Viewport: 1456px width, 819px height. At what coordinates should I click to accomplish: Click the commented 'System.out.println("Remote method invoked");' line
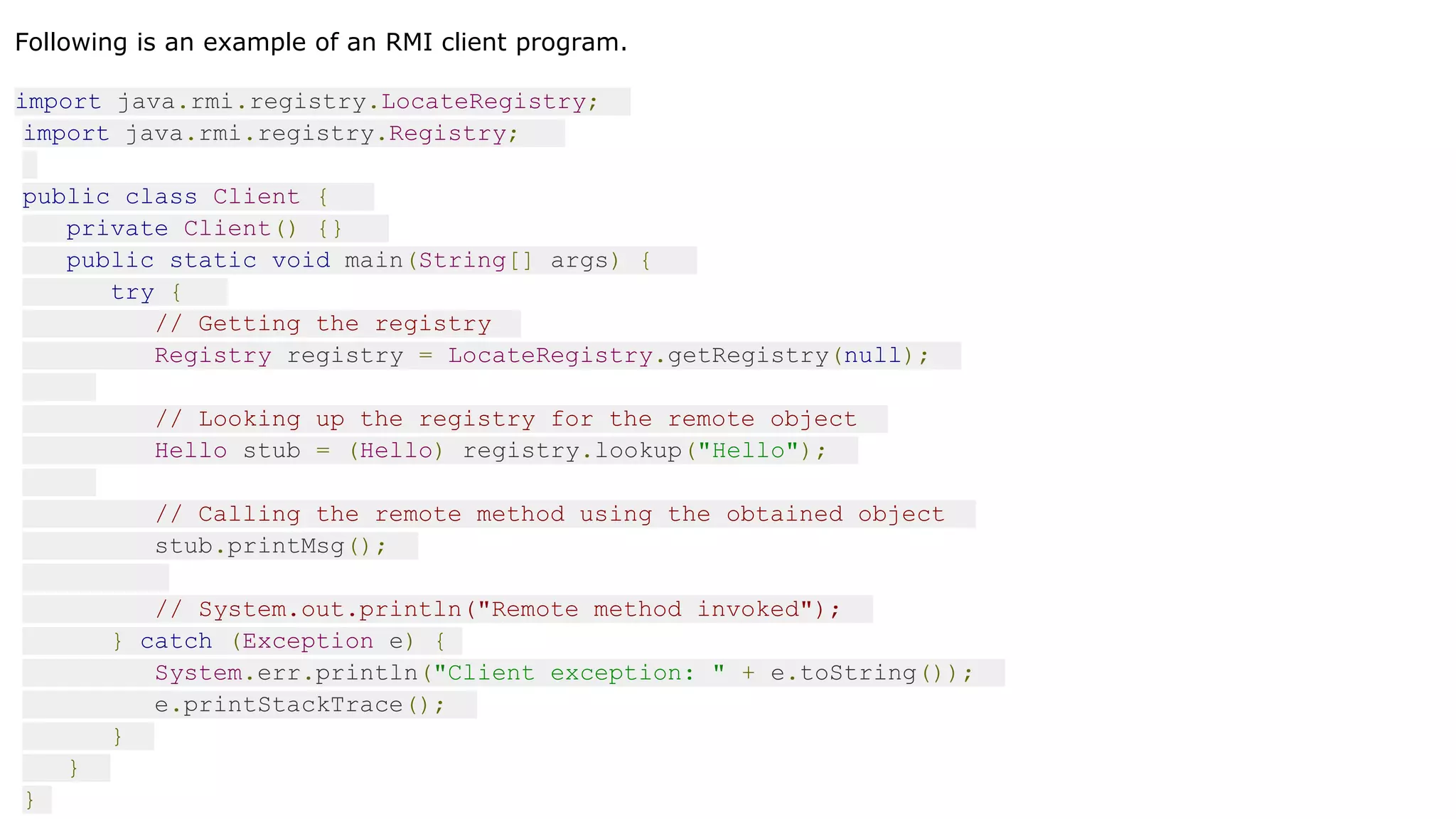(498, 610)
